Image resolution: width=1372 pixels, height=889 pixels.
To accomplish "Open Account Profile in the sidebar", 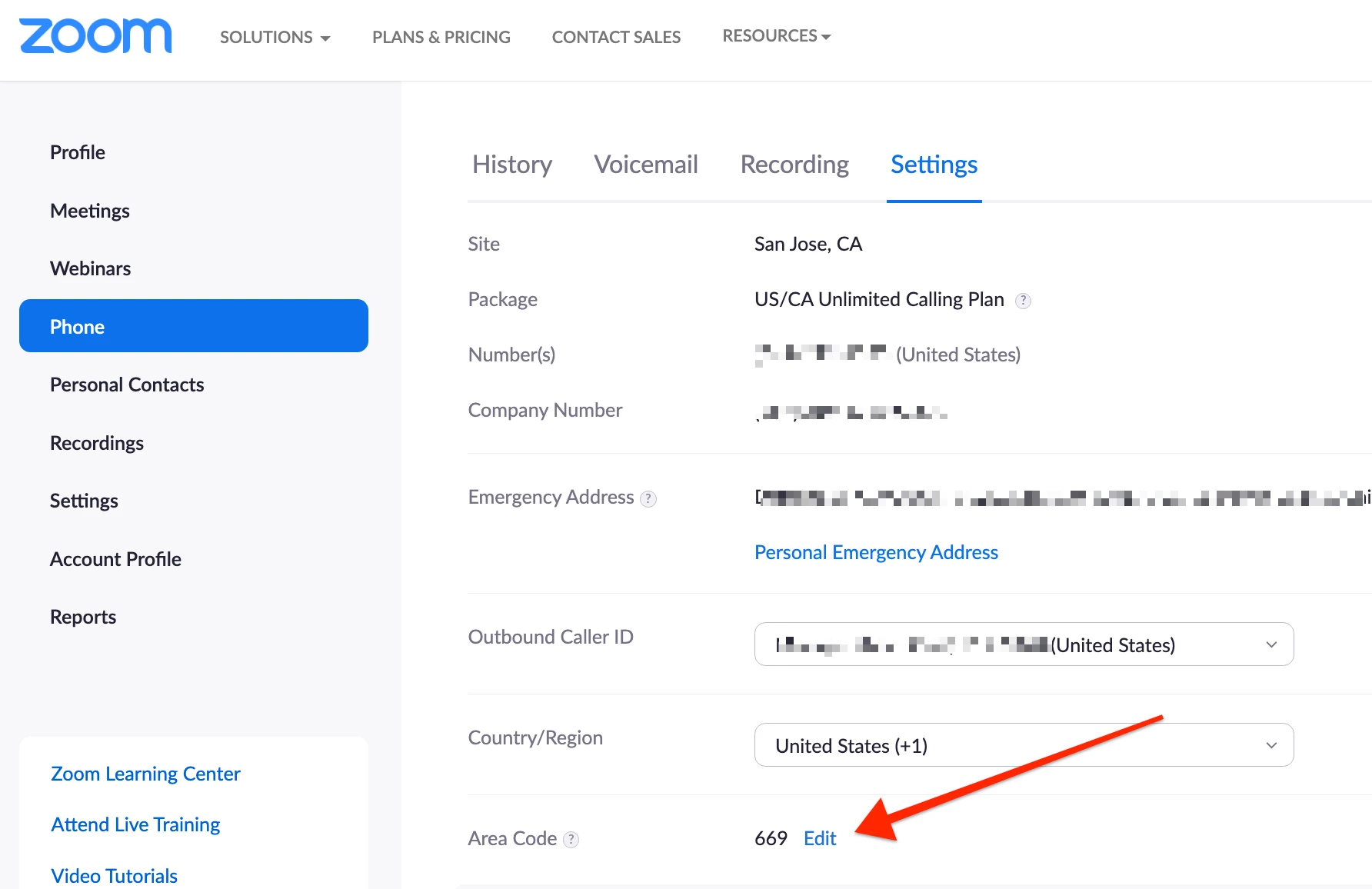I will point(115,559).
